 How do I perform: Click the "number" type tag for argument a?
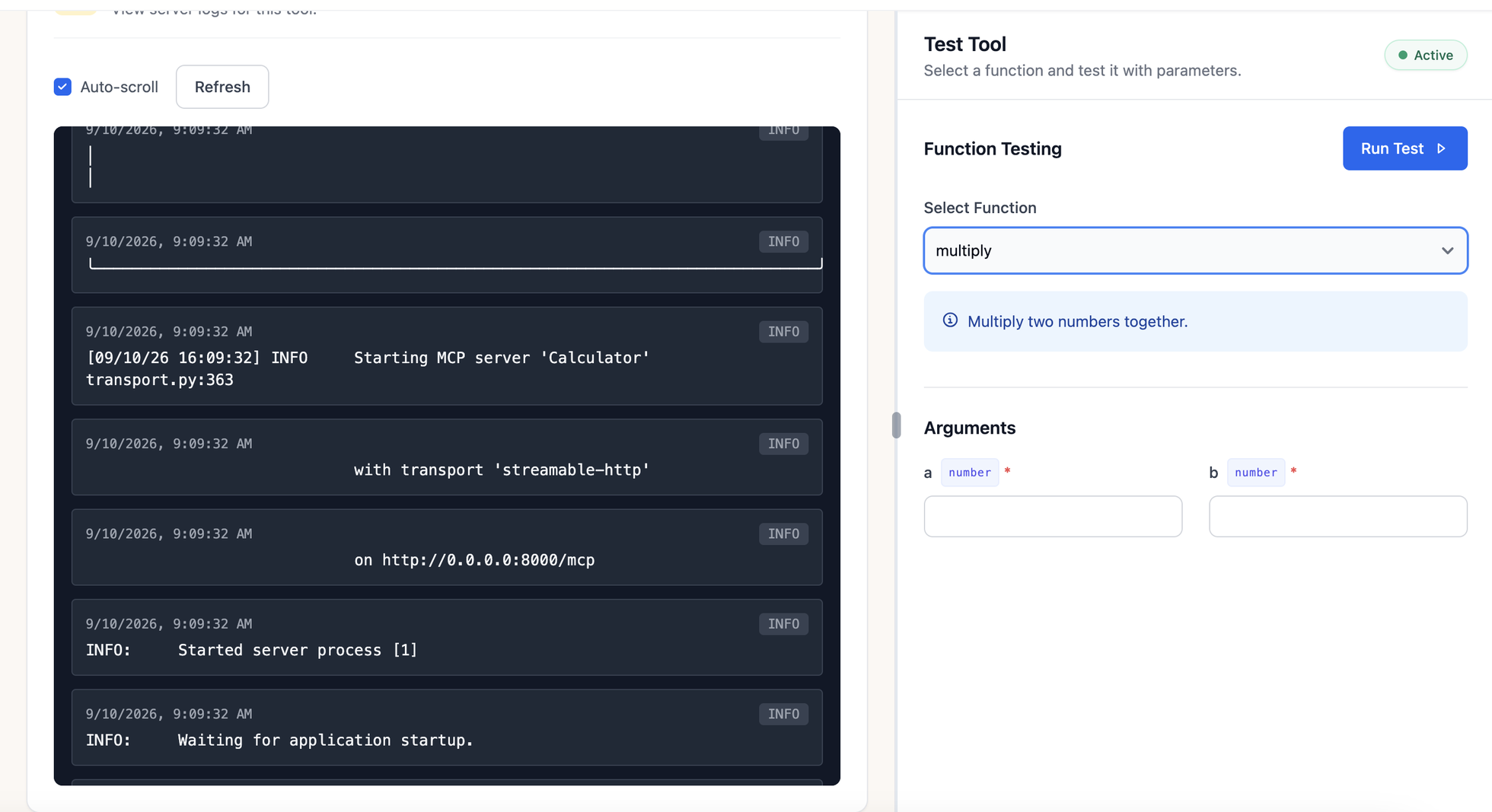(x=970, y=473)
